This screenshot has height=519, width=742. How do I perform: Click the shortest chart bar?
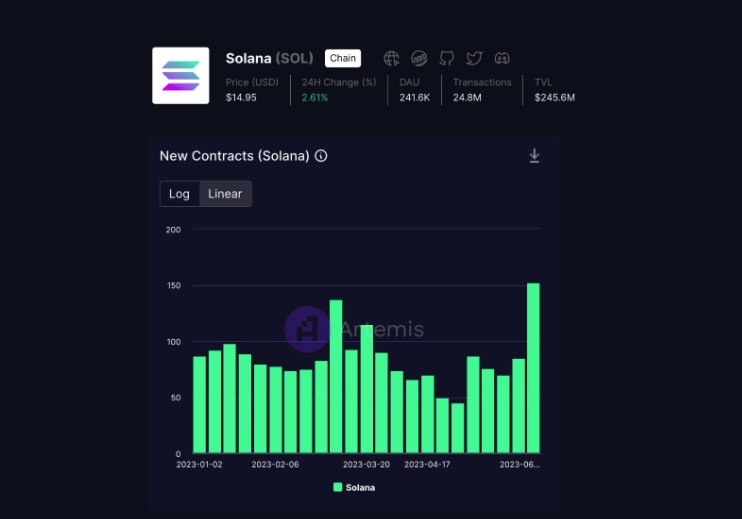[458, 428]
